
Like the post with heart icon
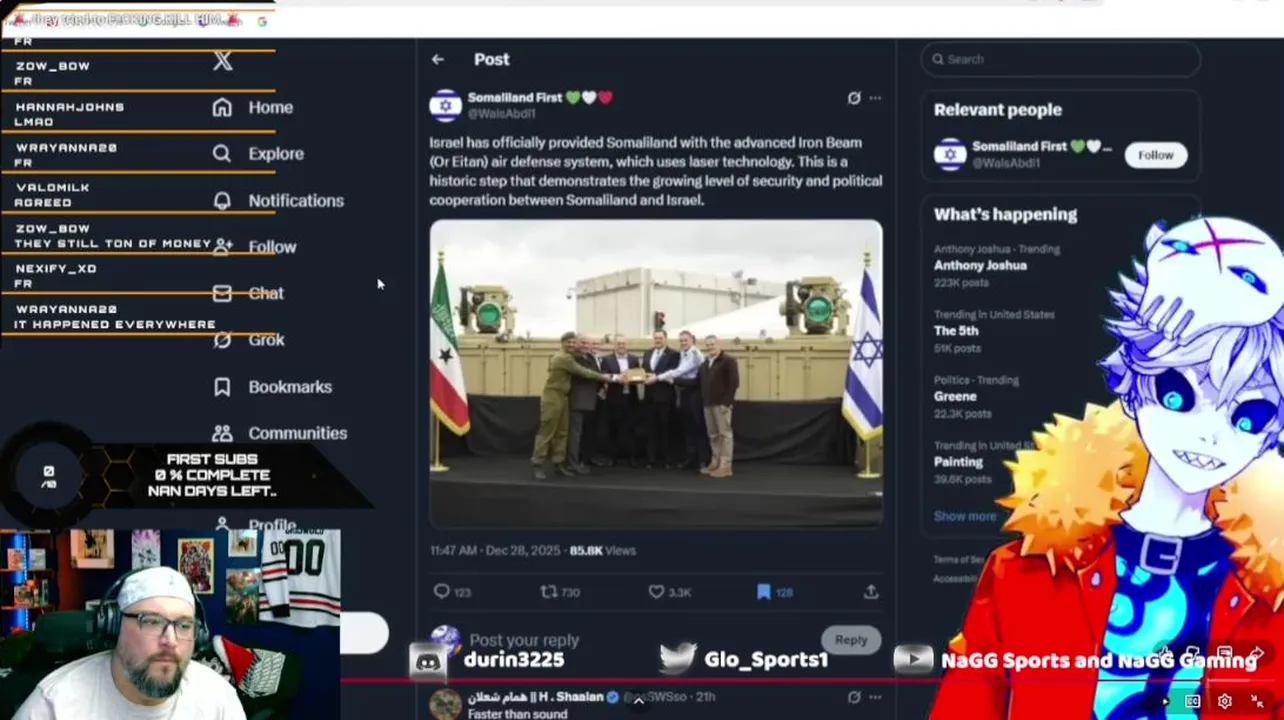point(656,592)
